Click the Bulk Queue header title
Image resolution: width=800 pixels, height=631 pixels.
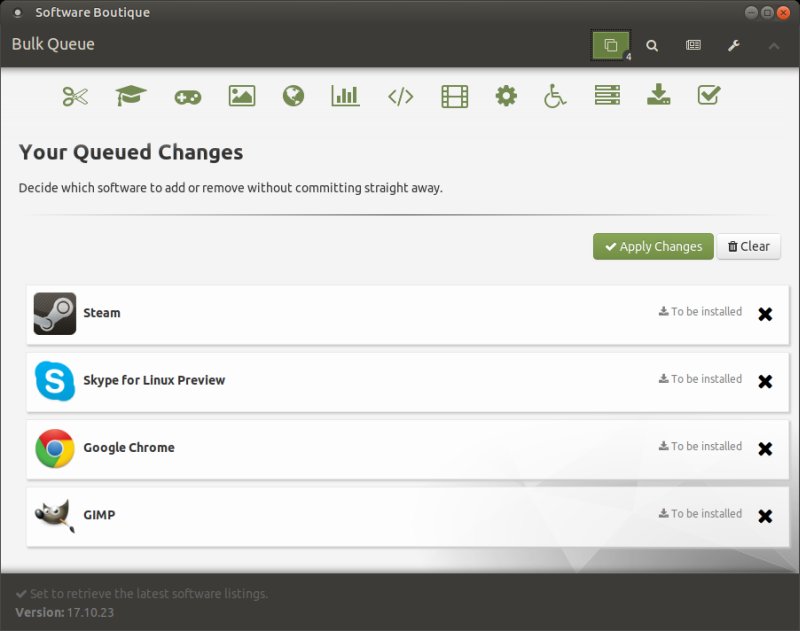pyautogui.click(x=53, y=44)
